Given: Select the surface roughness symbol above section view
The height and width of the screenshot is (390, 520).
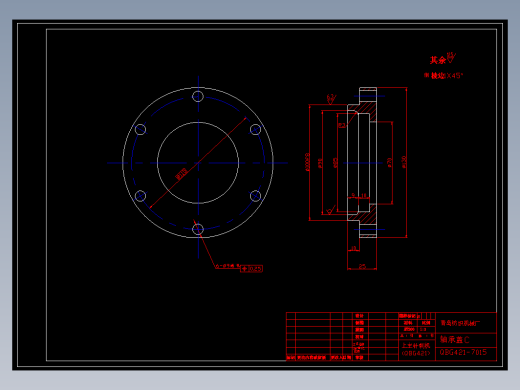Looking at the screenshot, I should pyautogui.click(x=331, y=99).
